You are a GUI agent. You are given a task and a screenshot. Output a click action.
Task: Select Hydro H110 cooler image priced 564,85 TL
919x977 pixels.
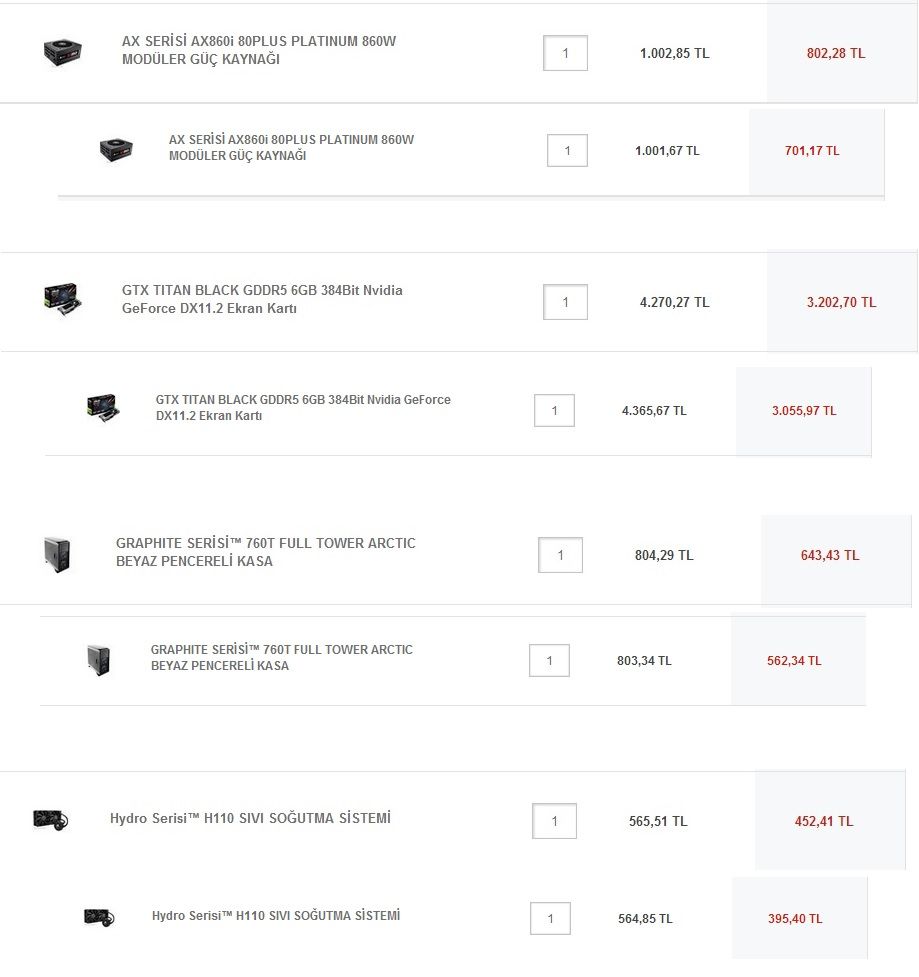[x=98, y=917]
